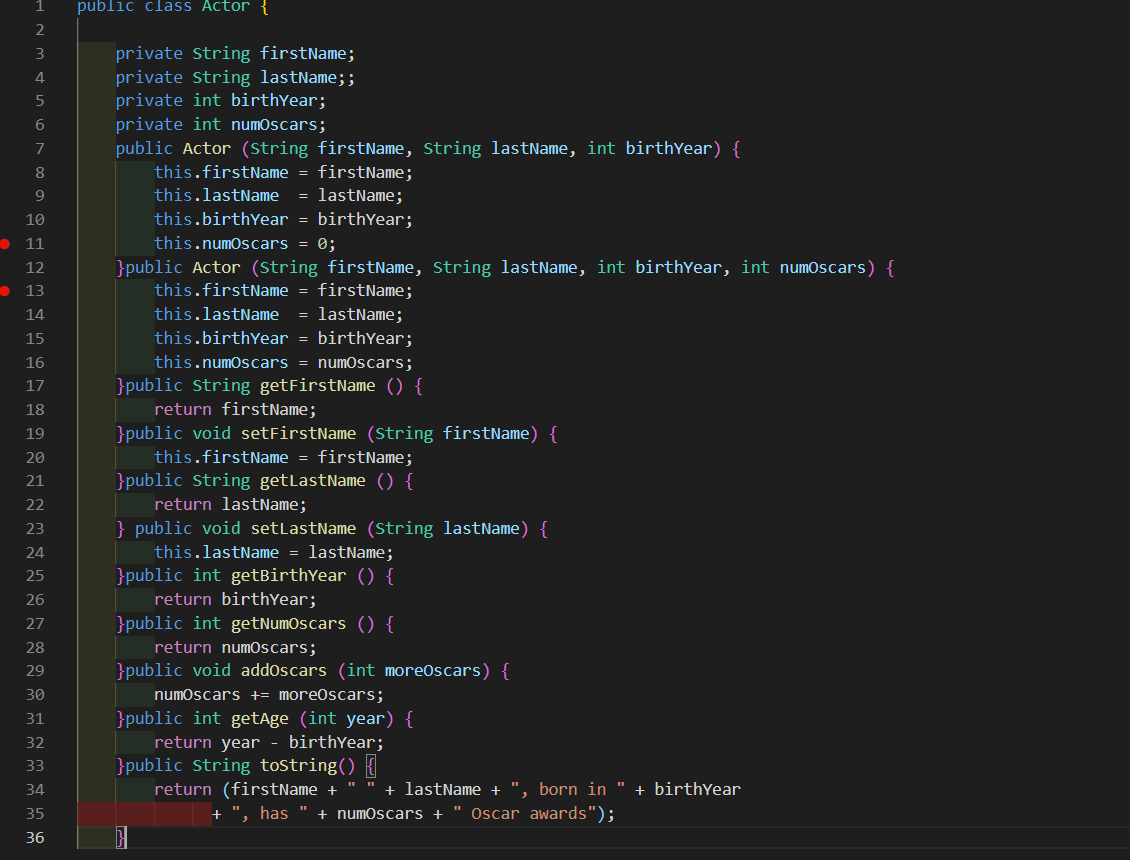Image resolution: width=1130 pixels, height=860 pixels.
Task: Click 'this.numOscars = numOscars;' statement
Action: point(283,363)
